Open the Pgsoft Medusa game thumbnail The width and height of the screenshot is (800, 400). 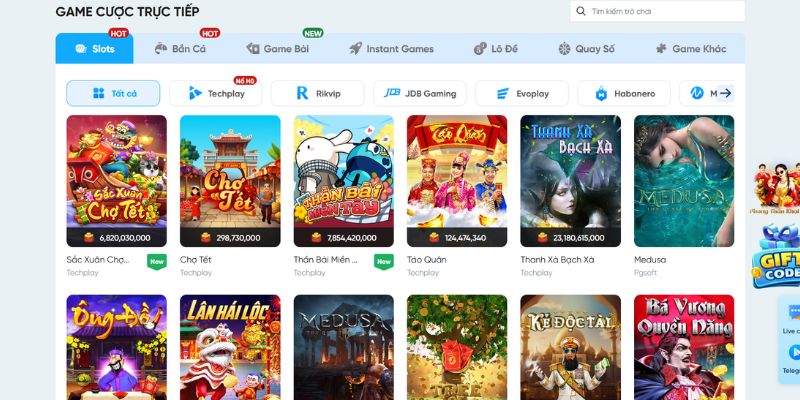coord(684,181)
